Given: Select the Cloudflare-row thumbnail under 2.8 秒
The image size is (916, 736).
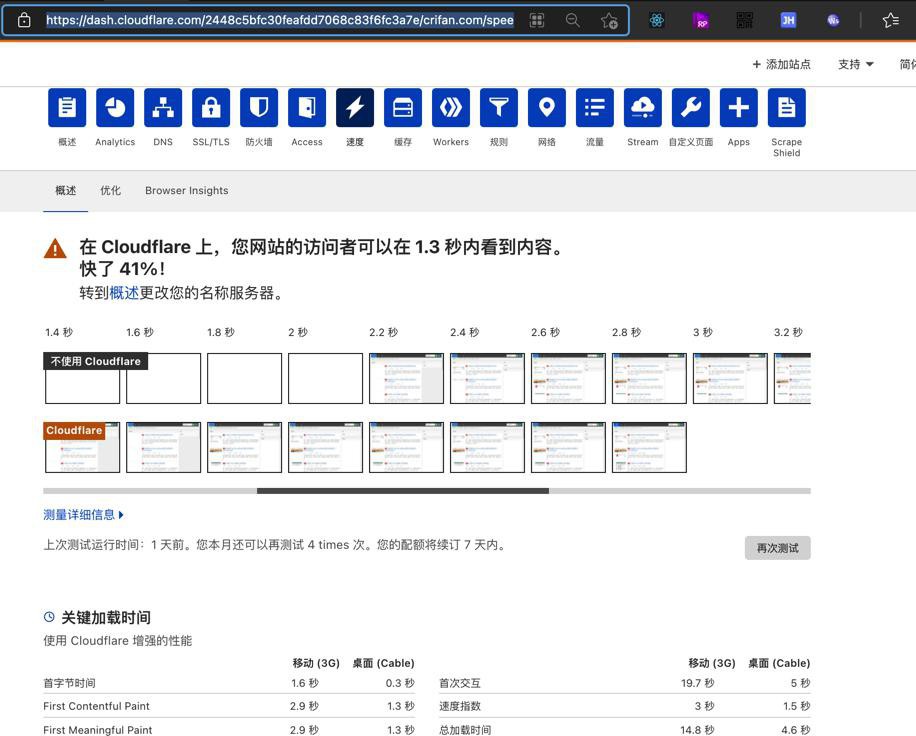Looking at the screenshot, I should 649,447.
